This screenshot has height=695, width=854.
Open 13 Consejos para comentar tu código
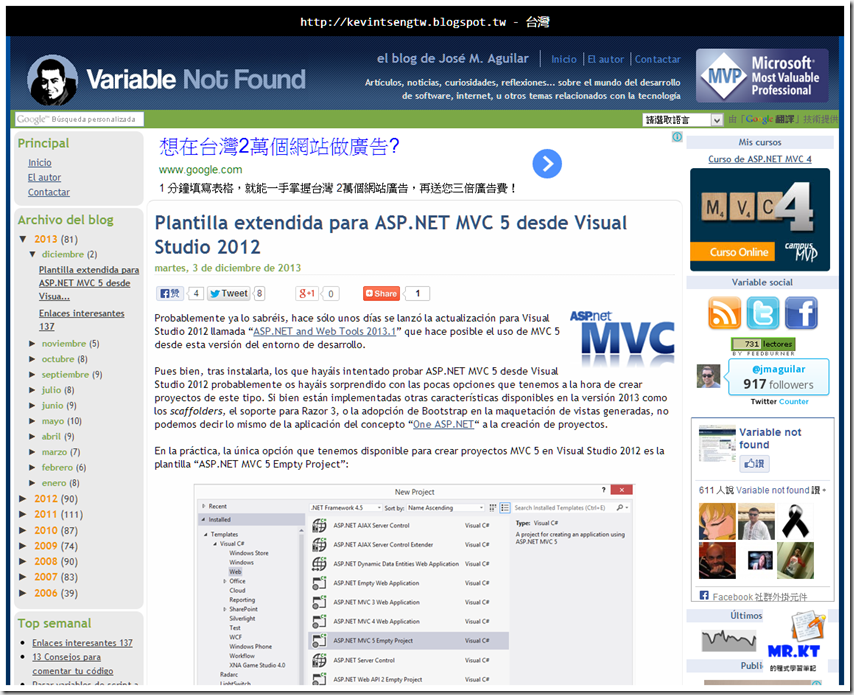tap(72, 664)
